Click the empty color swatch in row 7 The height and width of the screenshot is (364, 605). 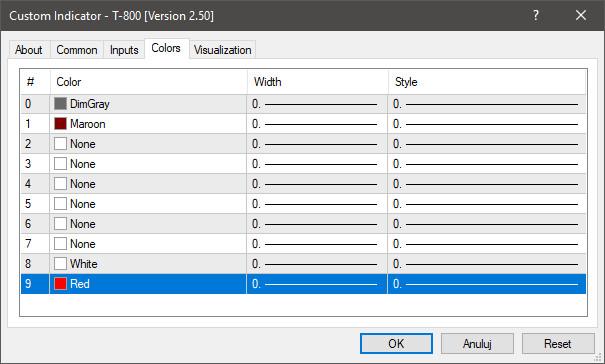(x=60, y=244)
